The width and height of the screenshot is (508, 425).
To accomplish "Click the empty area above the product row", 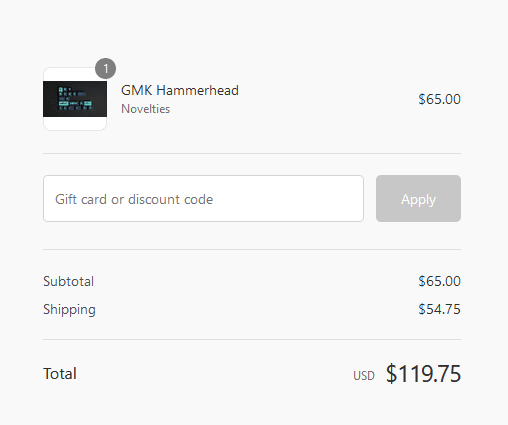I will tap(252, 28).
